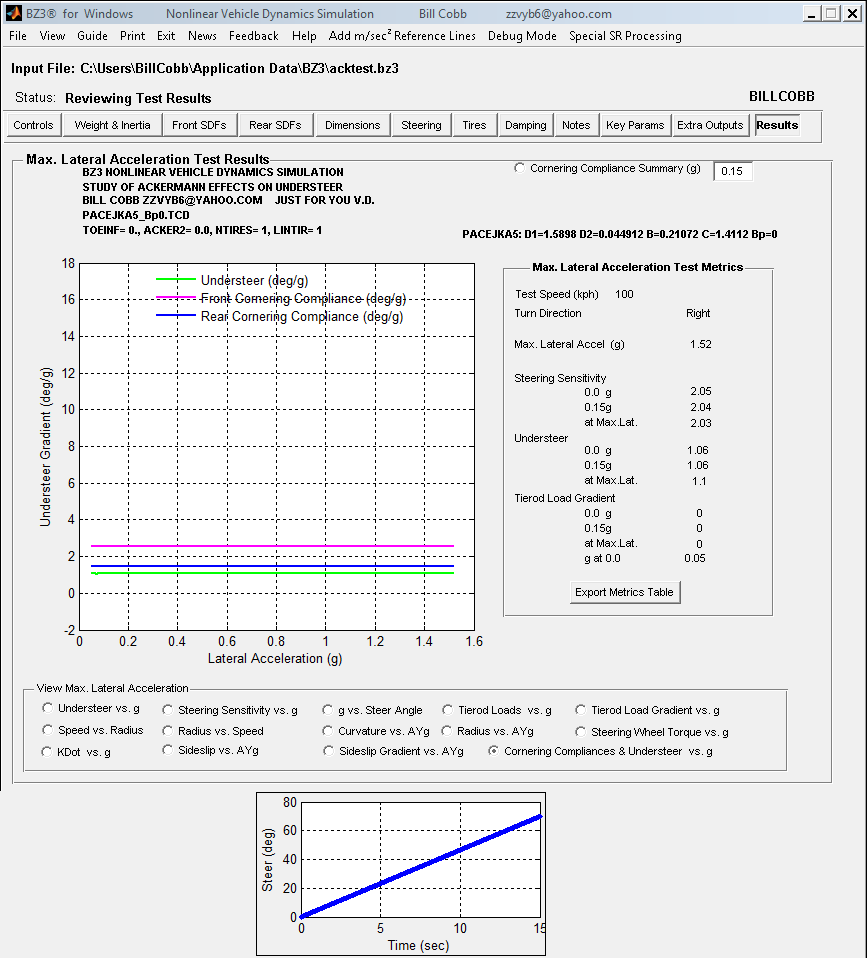
Task: Click the green Understeer legend line
Action: click(176, 280)
